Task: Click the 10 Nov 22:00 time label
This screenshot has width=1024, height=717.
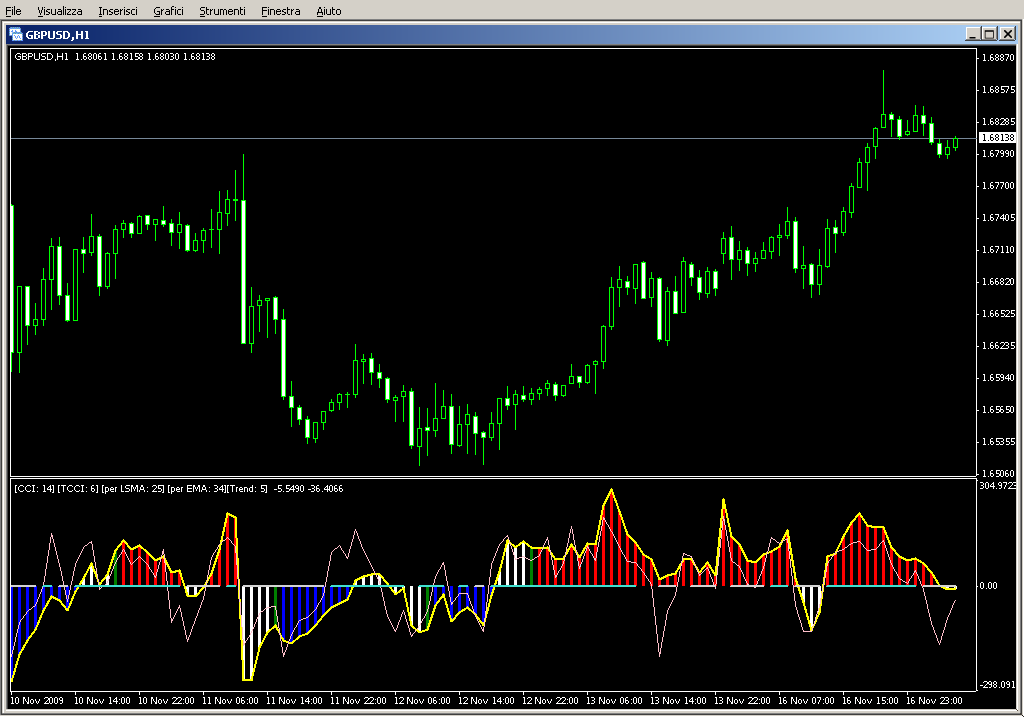Action: click(x=166, y=701)
